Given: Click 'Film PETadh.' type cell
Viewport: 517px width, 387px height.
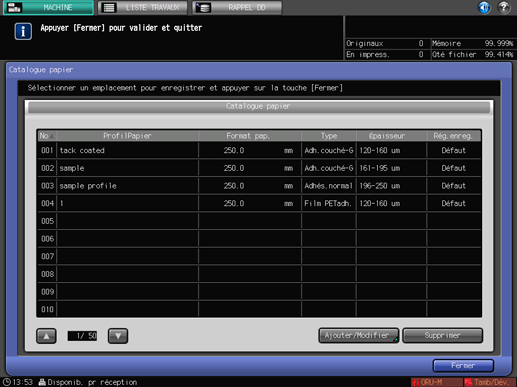Looking at the screenshot, I should pos(329,203).
